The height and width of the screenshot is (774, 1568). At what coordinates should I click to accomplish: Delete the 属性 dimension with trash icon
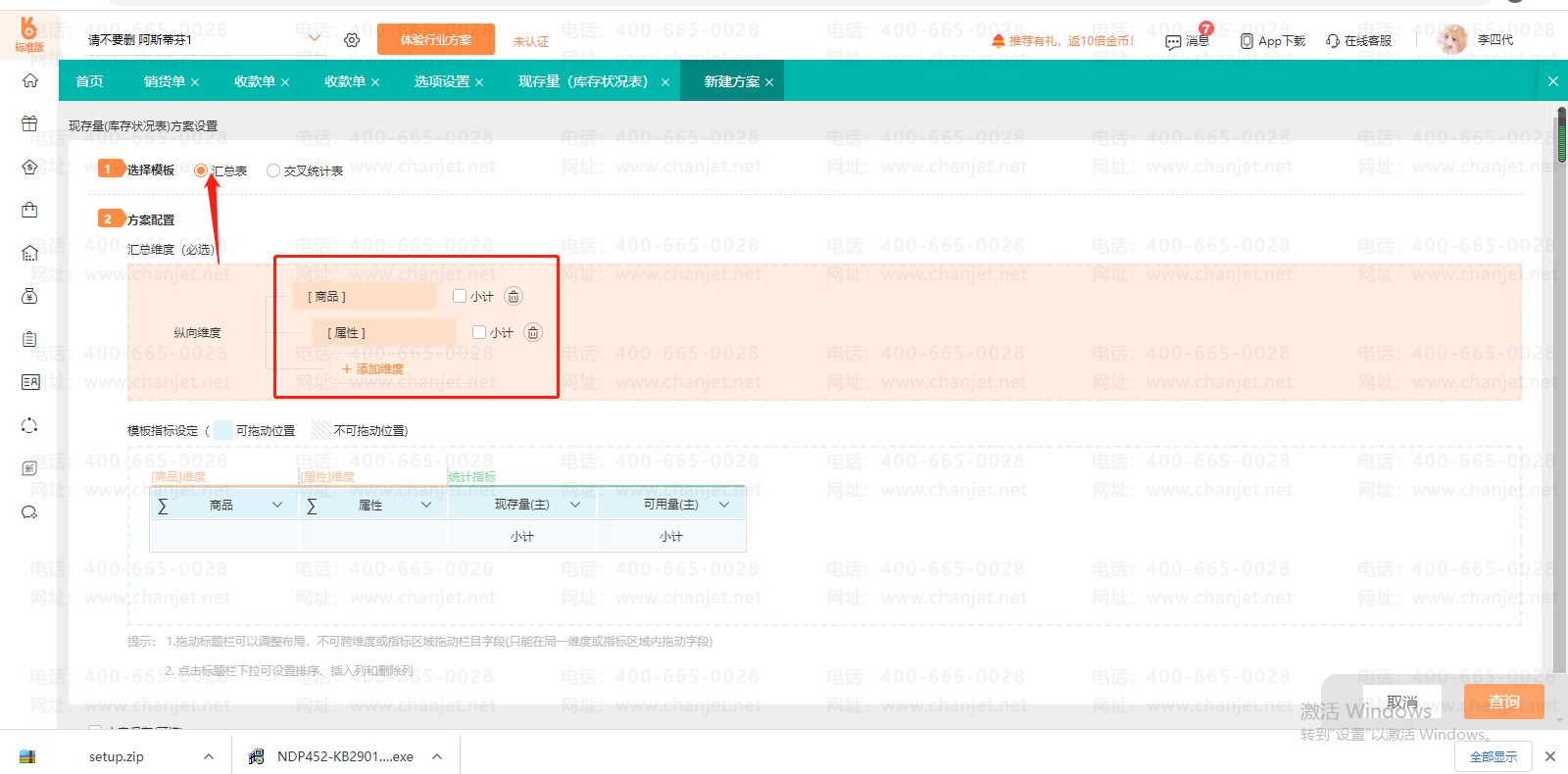[x=533, y=332]
